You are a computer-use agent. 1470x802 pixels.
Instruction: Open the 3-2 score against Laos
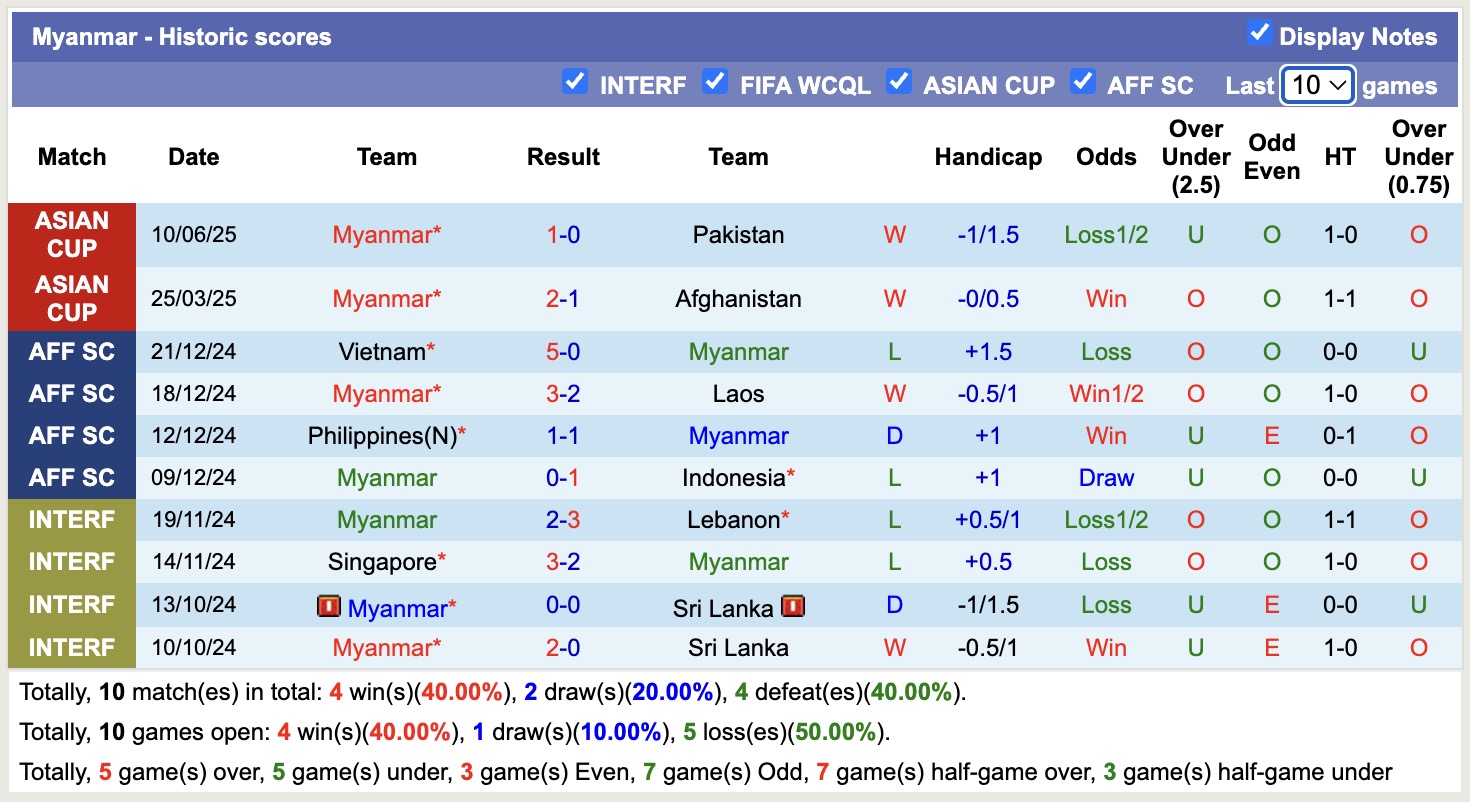tap(563, 394)
